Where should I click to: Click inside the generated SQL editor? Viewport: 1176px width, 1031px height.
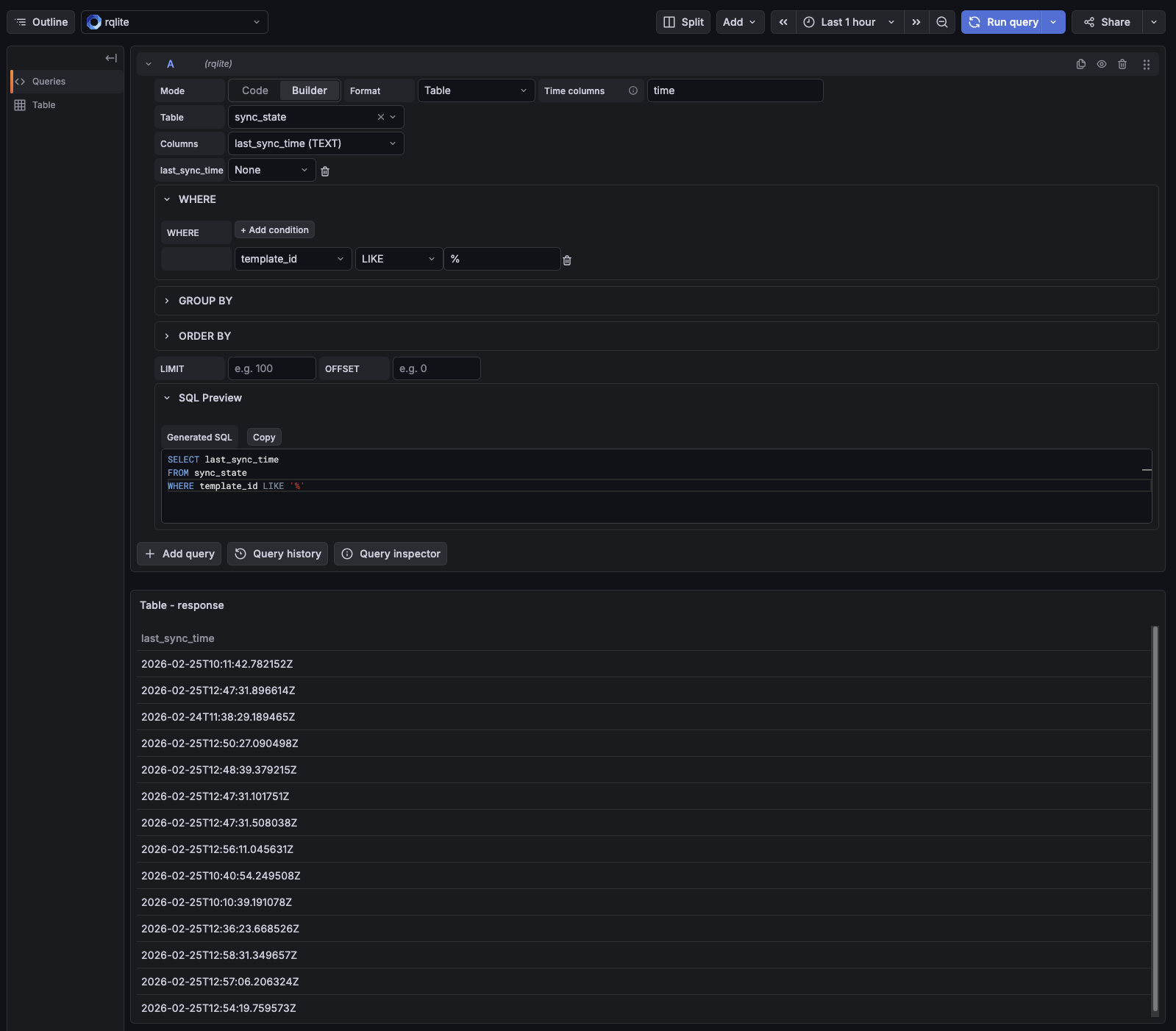click(x=656, y=486)
